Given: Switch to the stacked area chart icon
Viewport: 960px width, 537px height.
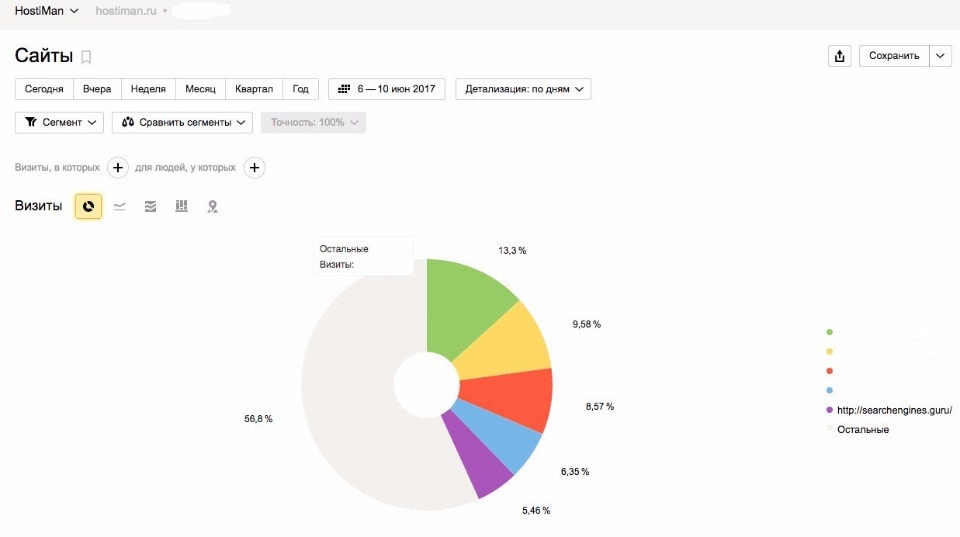Looking at the screenshot, I should (x=150, y=206).
